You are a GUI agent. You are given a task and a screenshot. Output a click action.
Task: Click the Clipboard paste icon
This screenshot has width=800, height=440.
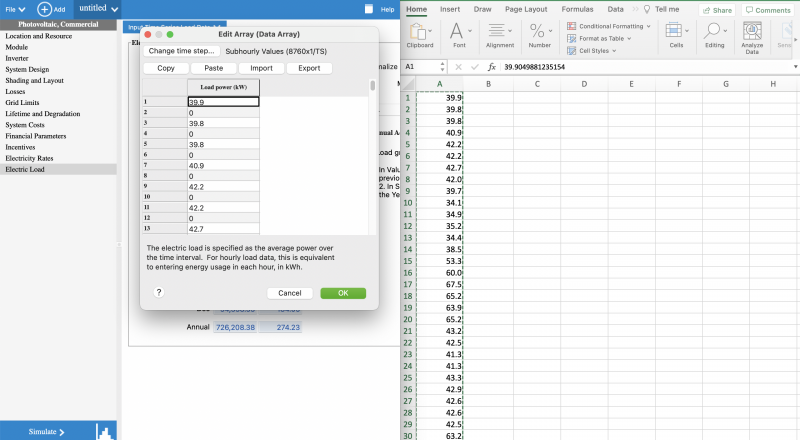click(x=420, y=31)
